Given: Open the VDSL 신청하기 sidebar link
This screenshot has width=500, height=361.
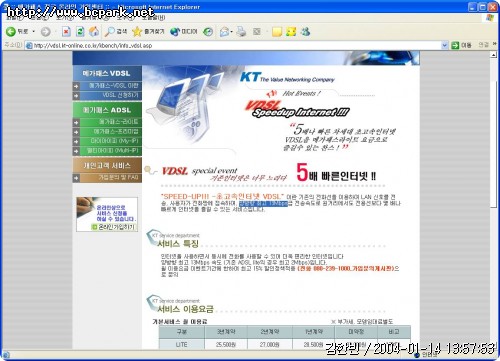Looking at the screenshot, I should (x=120, y=95).
